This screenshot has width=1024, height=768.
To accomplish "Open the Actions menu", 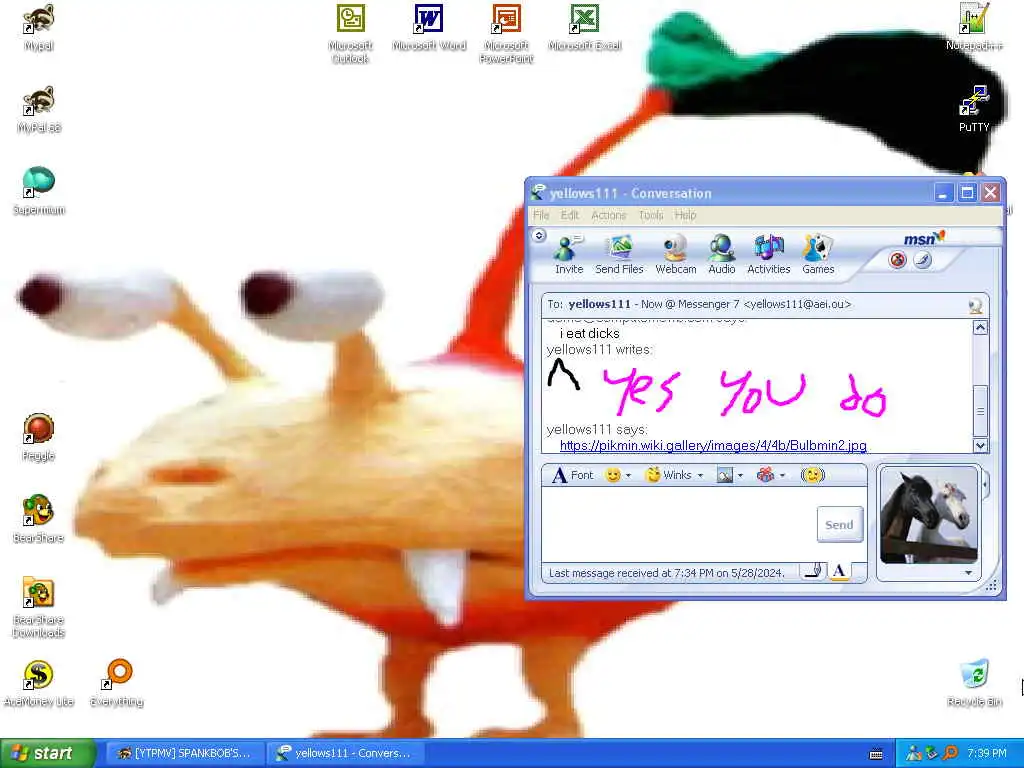I will click(x=609, y=215).
